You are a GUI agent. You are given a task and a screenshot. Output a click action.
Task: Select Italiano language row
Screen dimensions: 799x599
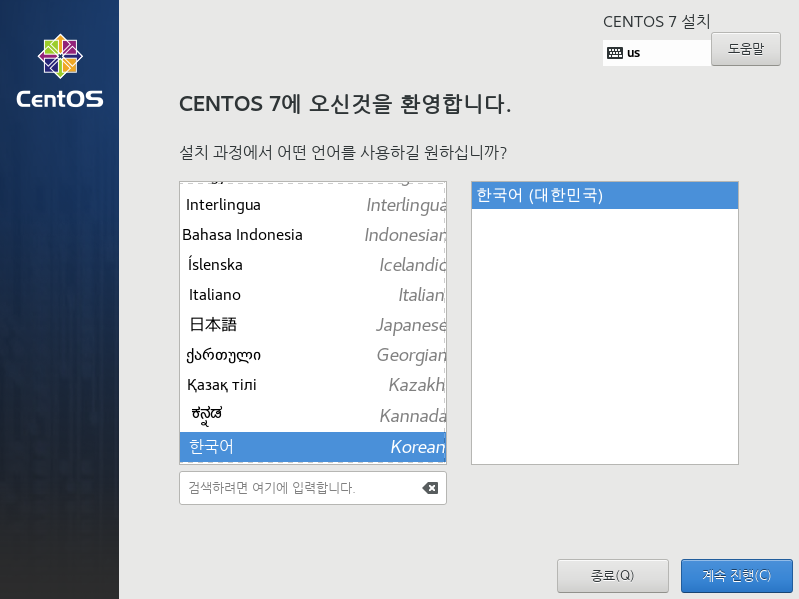313,295
